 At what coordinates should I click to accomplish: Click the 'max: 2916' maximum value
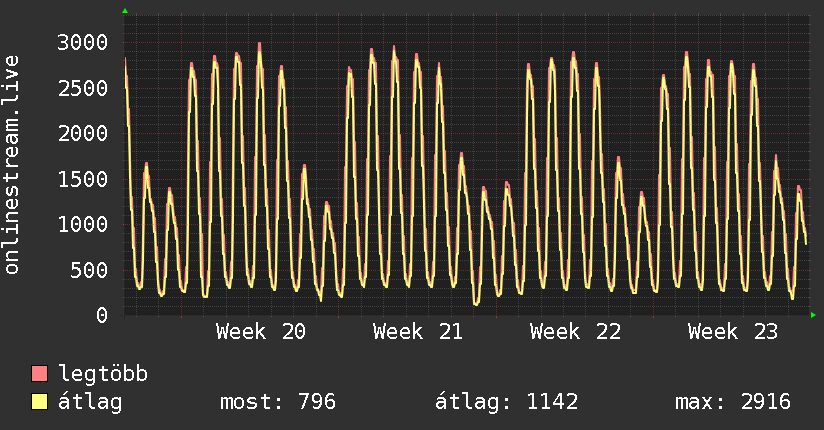733,402
